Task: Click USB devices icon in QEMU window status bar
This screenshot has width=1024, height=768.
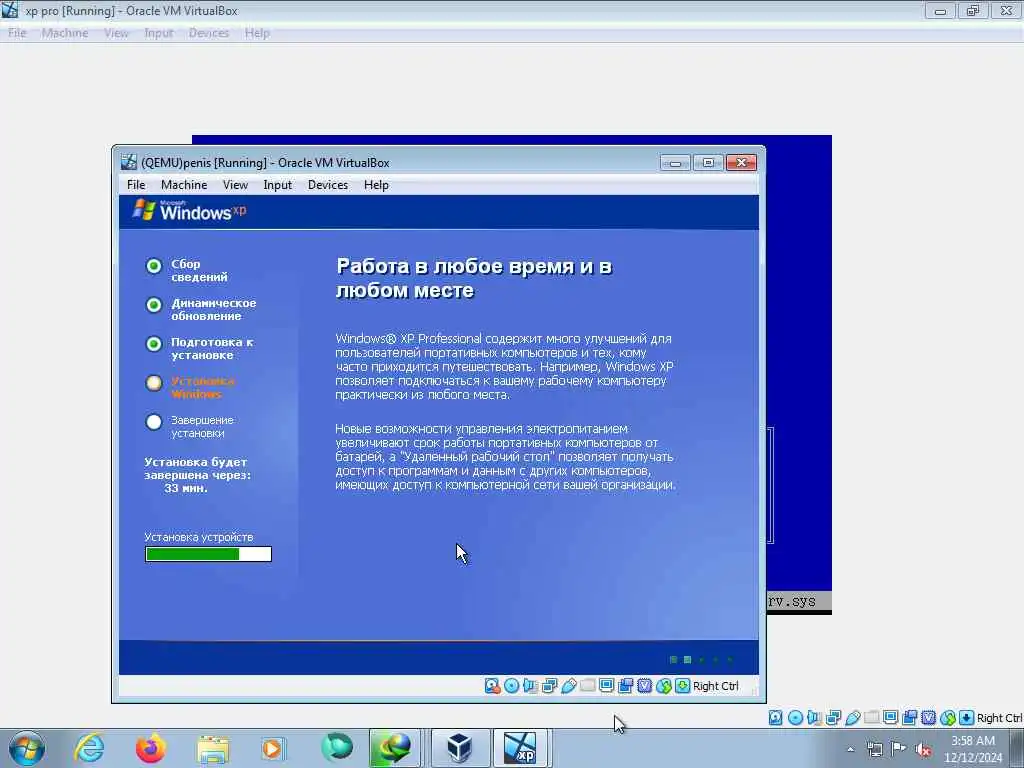Action: coord(568,686)
